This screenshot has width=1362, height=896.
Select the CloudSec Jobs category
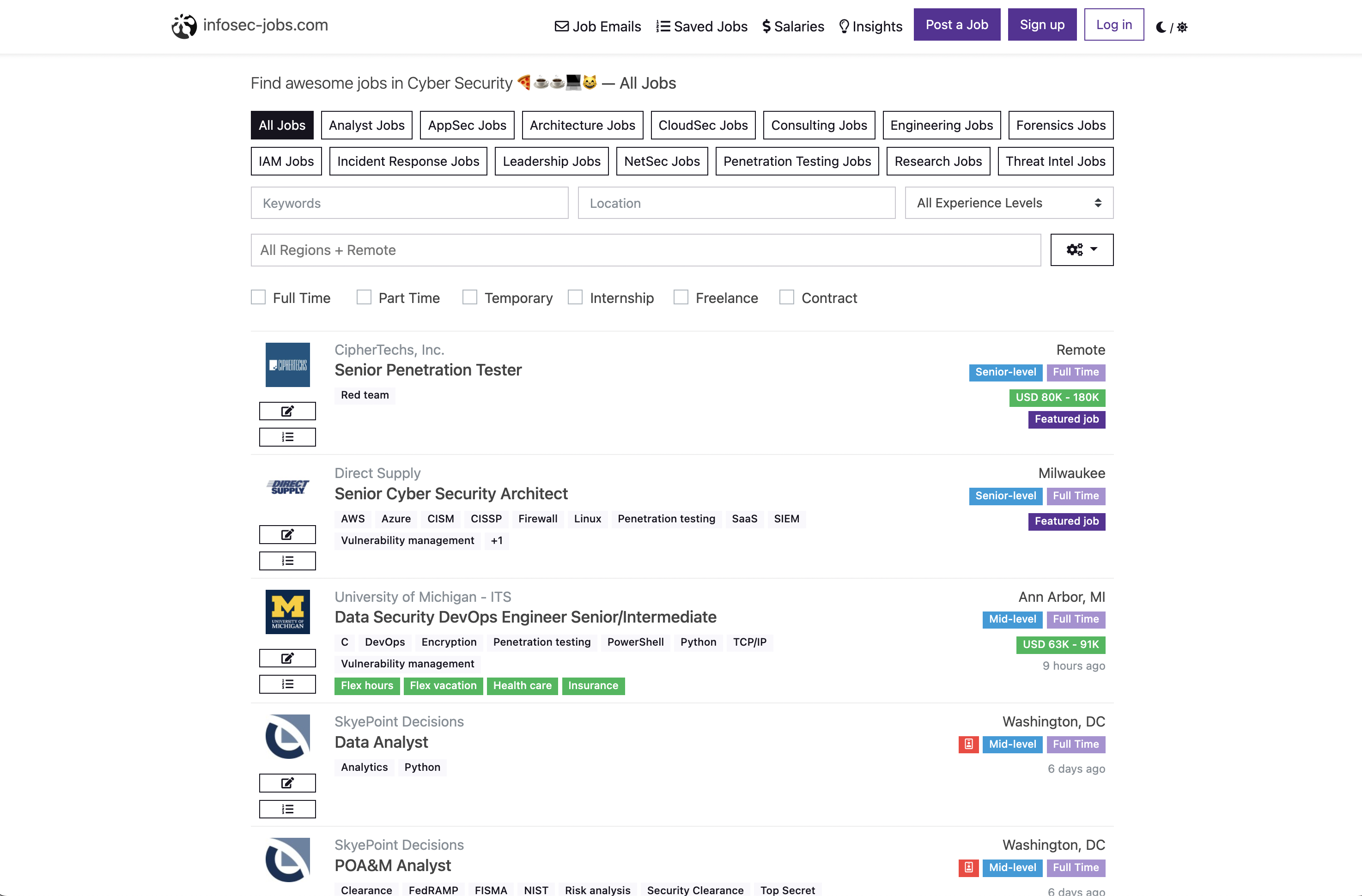[x=703, y=125]
